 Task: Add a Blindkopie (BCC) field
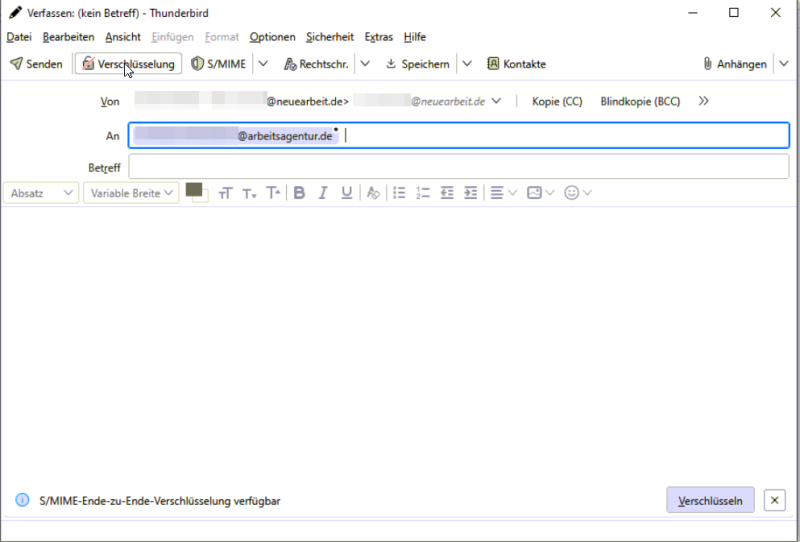(640, 101)
